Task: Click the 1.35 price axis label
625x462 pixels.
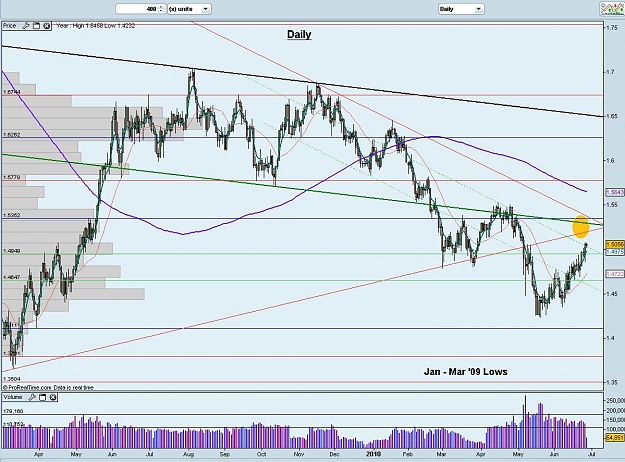Action: (612, 382)
